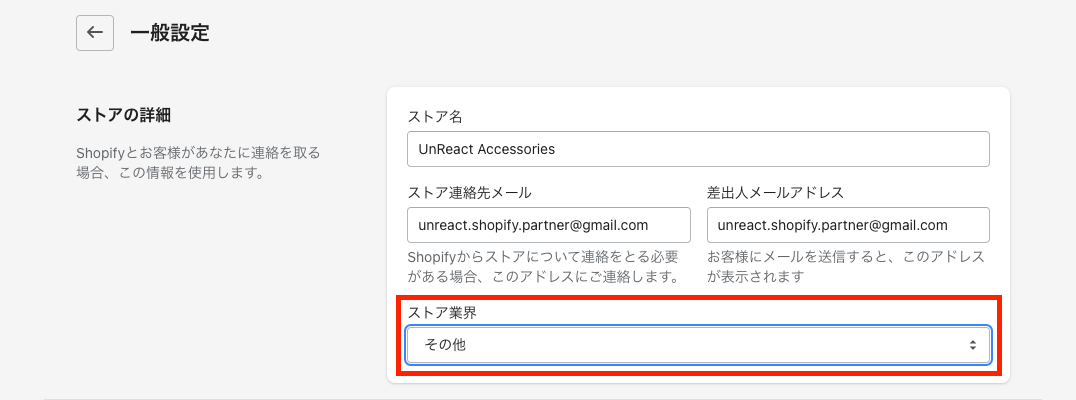
Task: Open the ストア業界 dropdown
Action: coord(698,345)
